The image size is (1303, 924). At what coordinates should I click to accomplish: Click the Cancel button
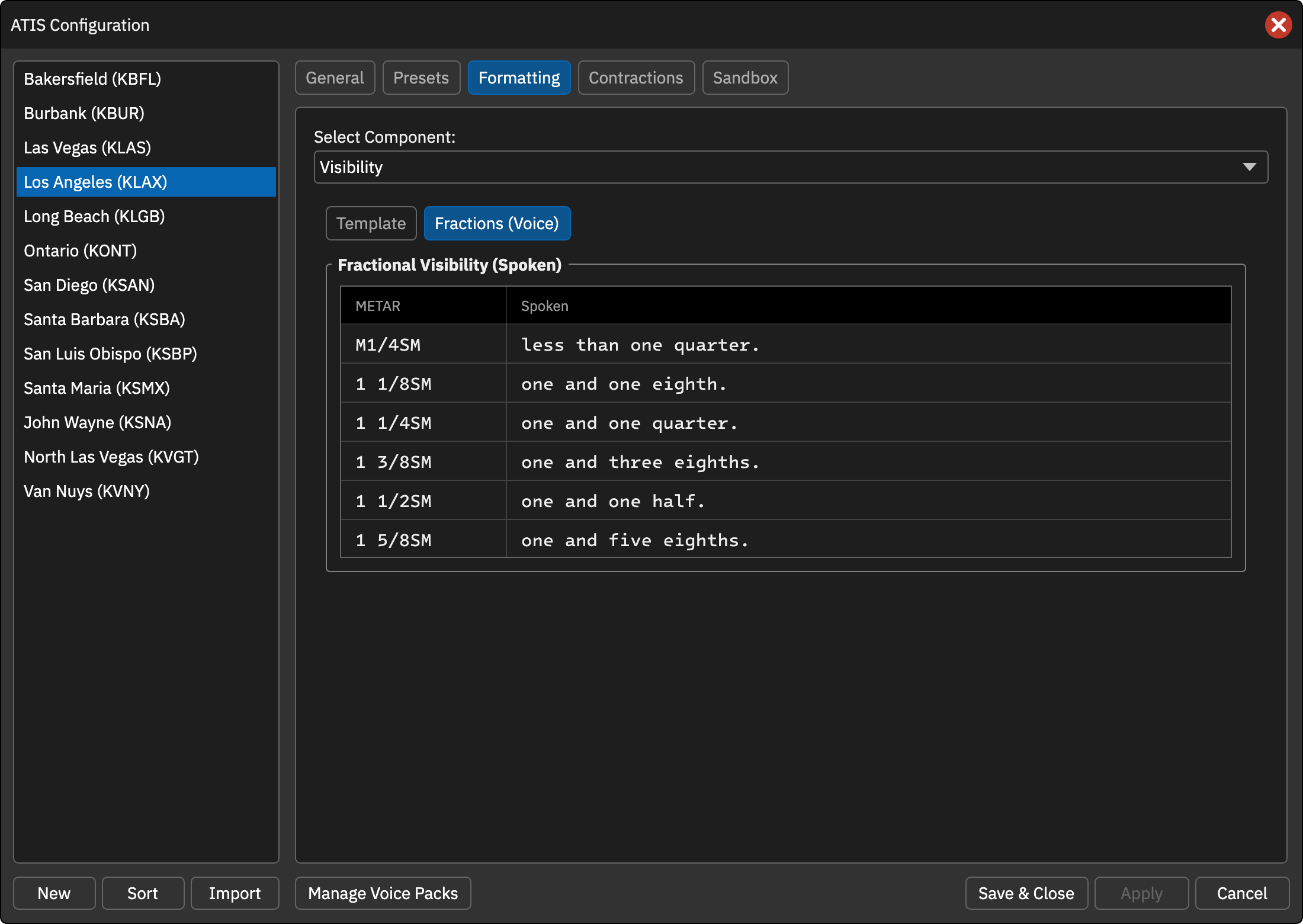pyautogui.click(x=1242, y=893)
